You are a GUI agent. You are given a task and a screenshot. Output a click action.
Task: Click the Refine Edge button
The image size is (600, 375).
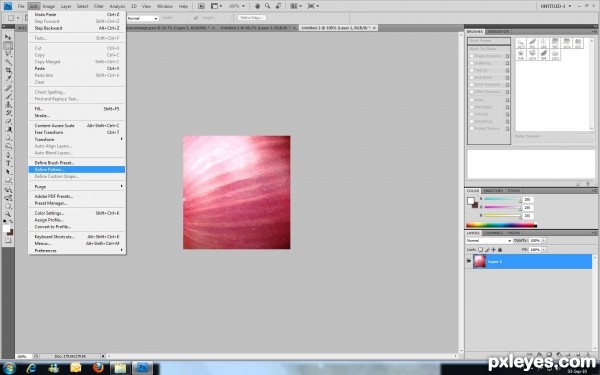pos(252,18)
